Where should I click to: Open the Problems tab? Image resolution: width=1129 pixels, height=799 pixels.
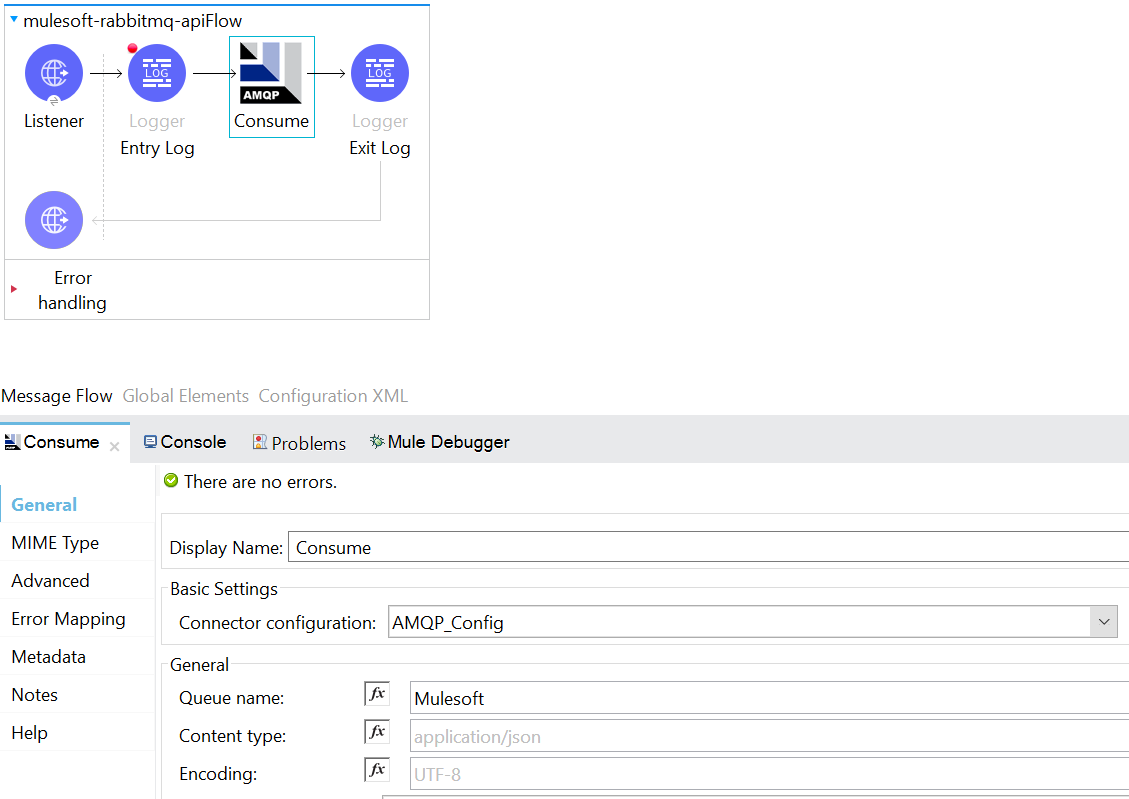[299, 443]
